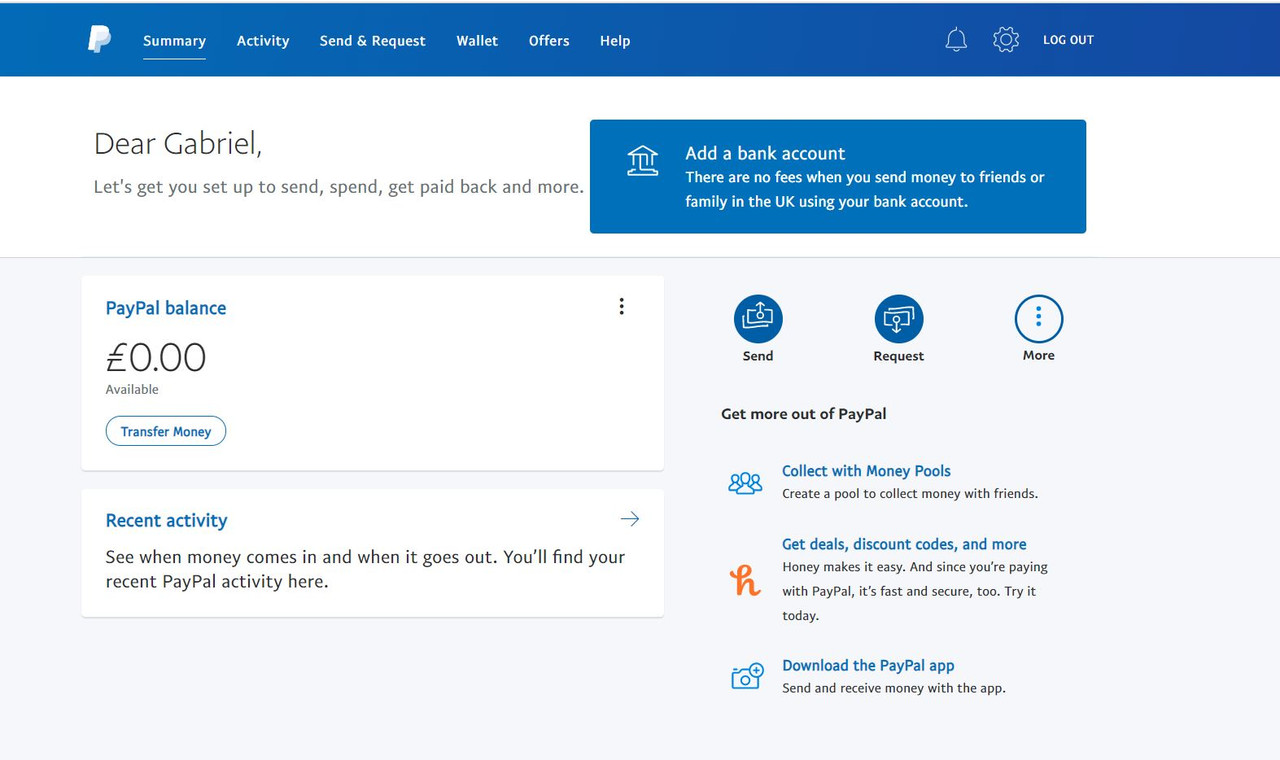Click the Request money icon
Image resolution: width=1280 pixels, height=760 pixels.
pos(899,319)
